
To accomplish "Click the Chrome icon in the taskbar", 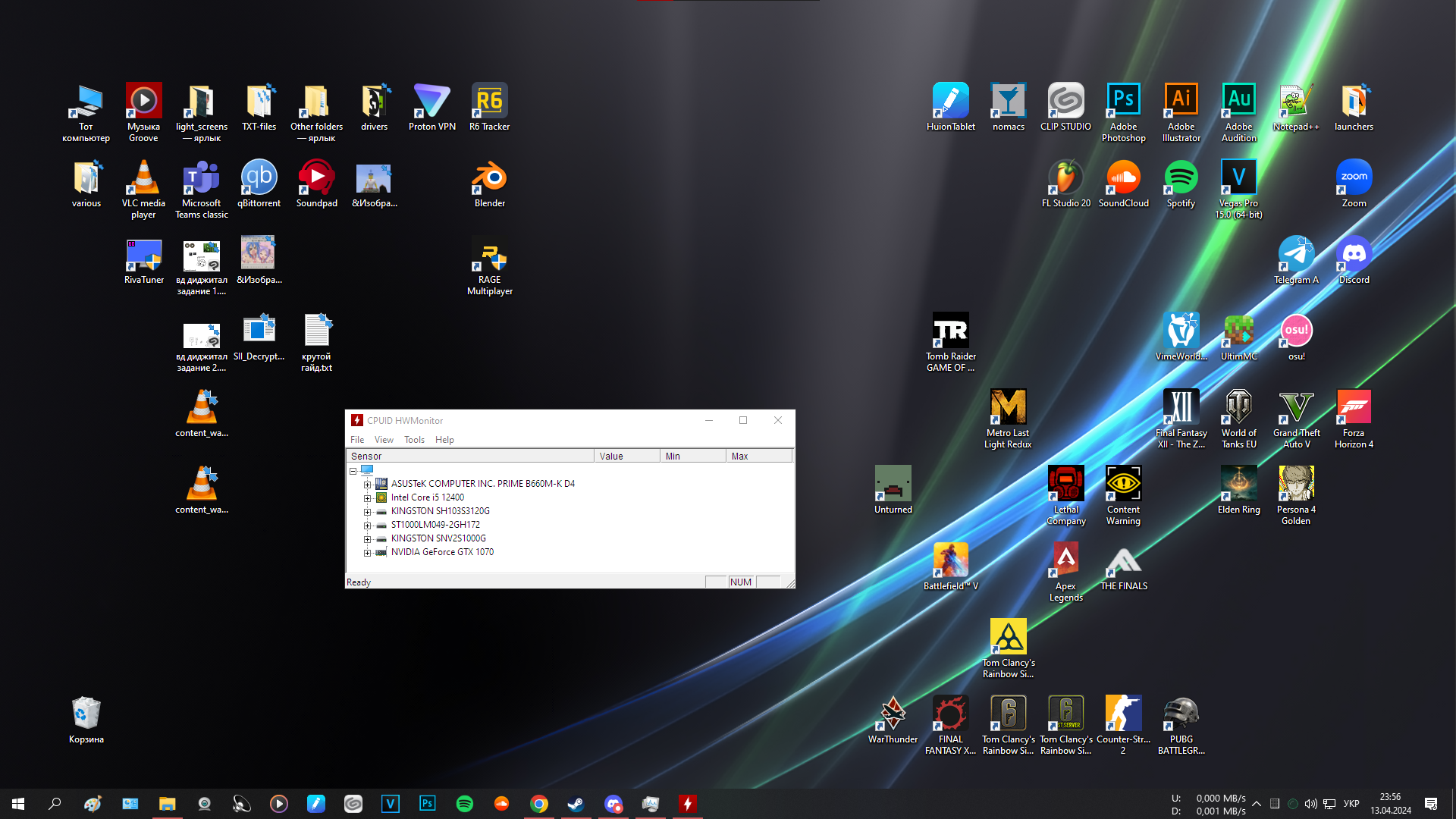I will [539, 804].
